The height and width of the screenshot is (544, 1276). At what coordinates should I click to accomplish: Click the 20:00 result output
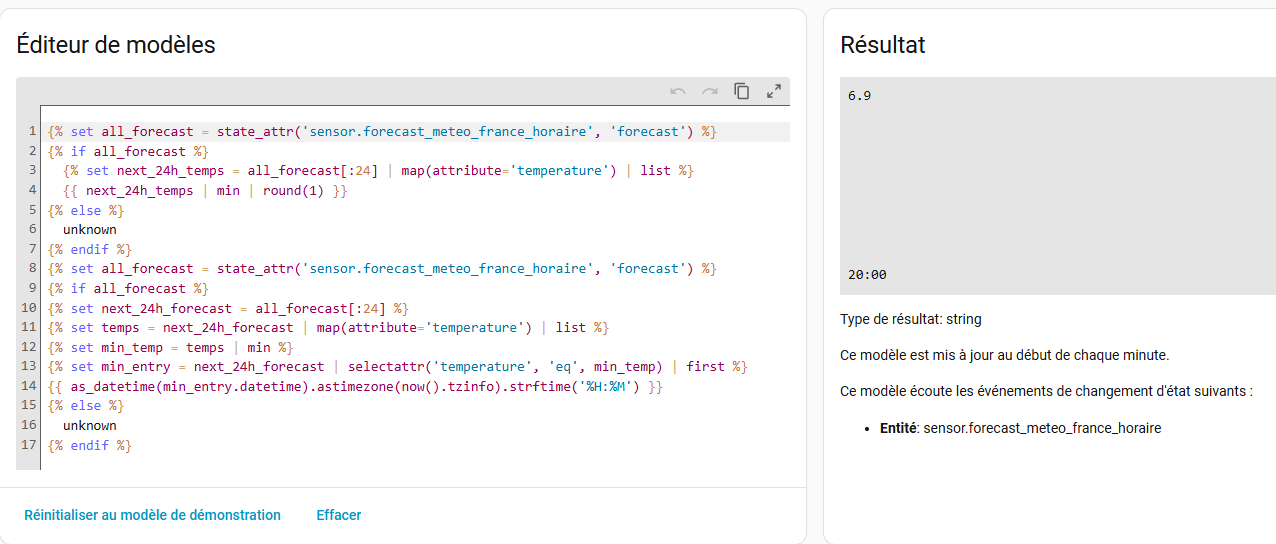[867, 275]
